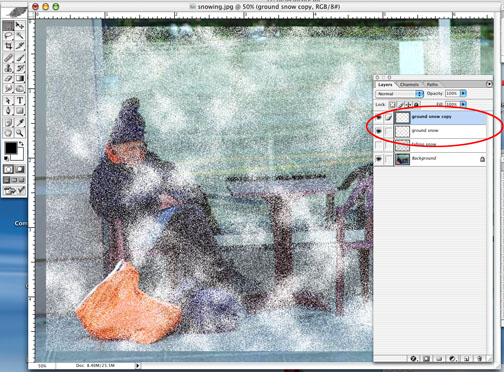Select the Move tool
Screen dimensions: 504x372
(x=20, y=25)
